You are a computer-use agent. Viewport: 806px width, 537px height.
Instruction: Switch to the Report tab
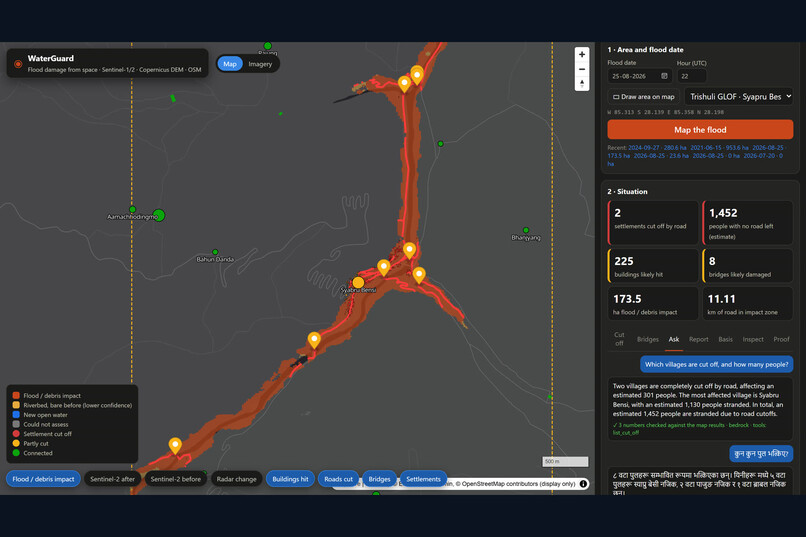(699, 339)
